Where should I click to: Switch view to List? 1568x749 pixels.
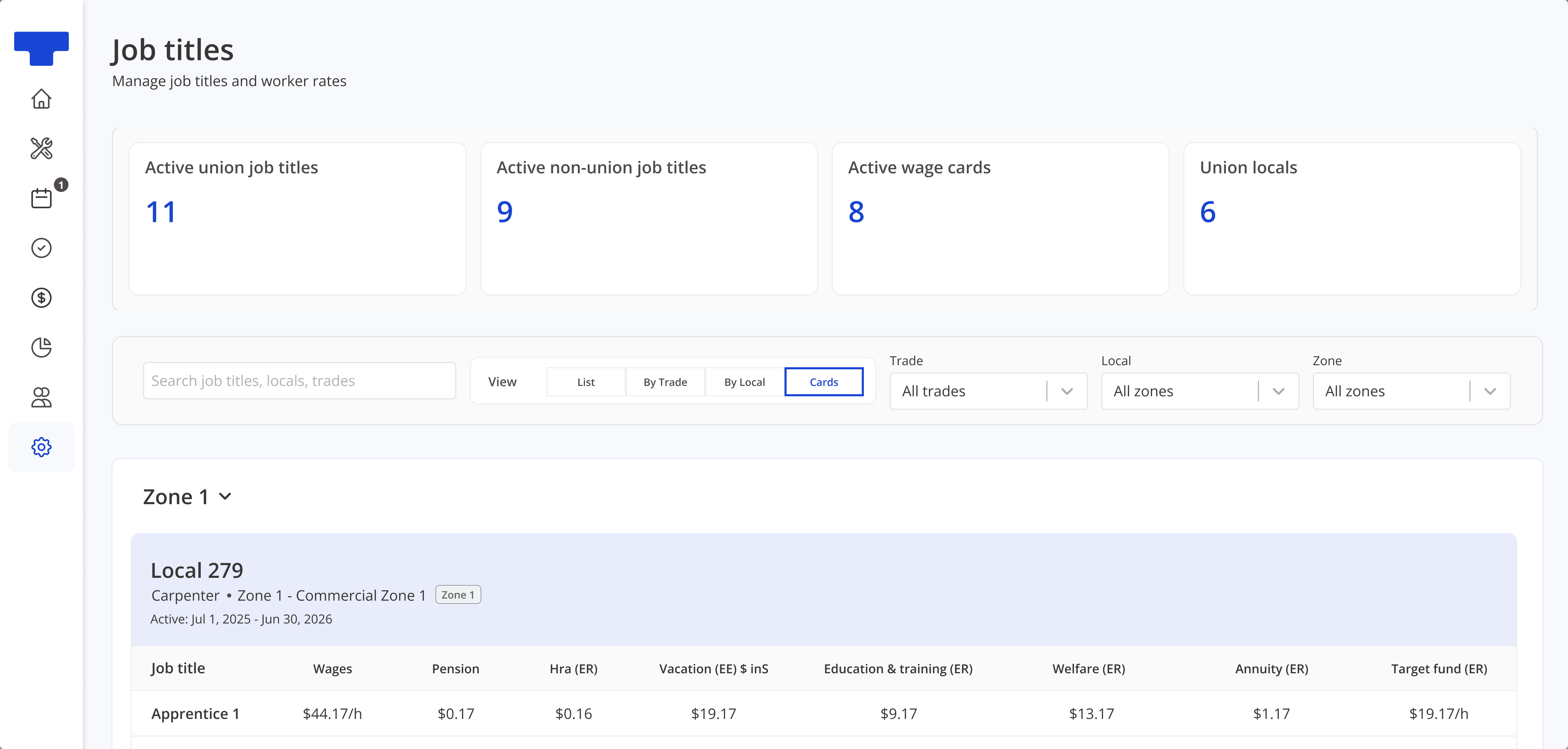tap(586, 382)
